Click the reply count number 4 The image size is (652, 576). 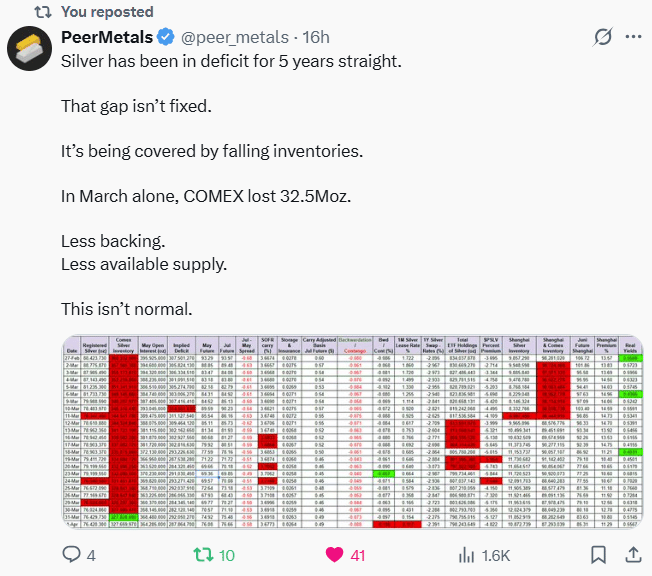[x=91, y=555]
